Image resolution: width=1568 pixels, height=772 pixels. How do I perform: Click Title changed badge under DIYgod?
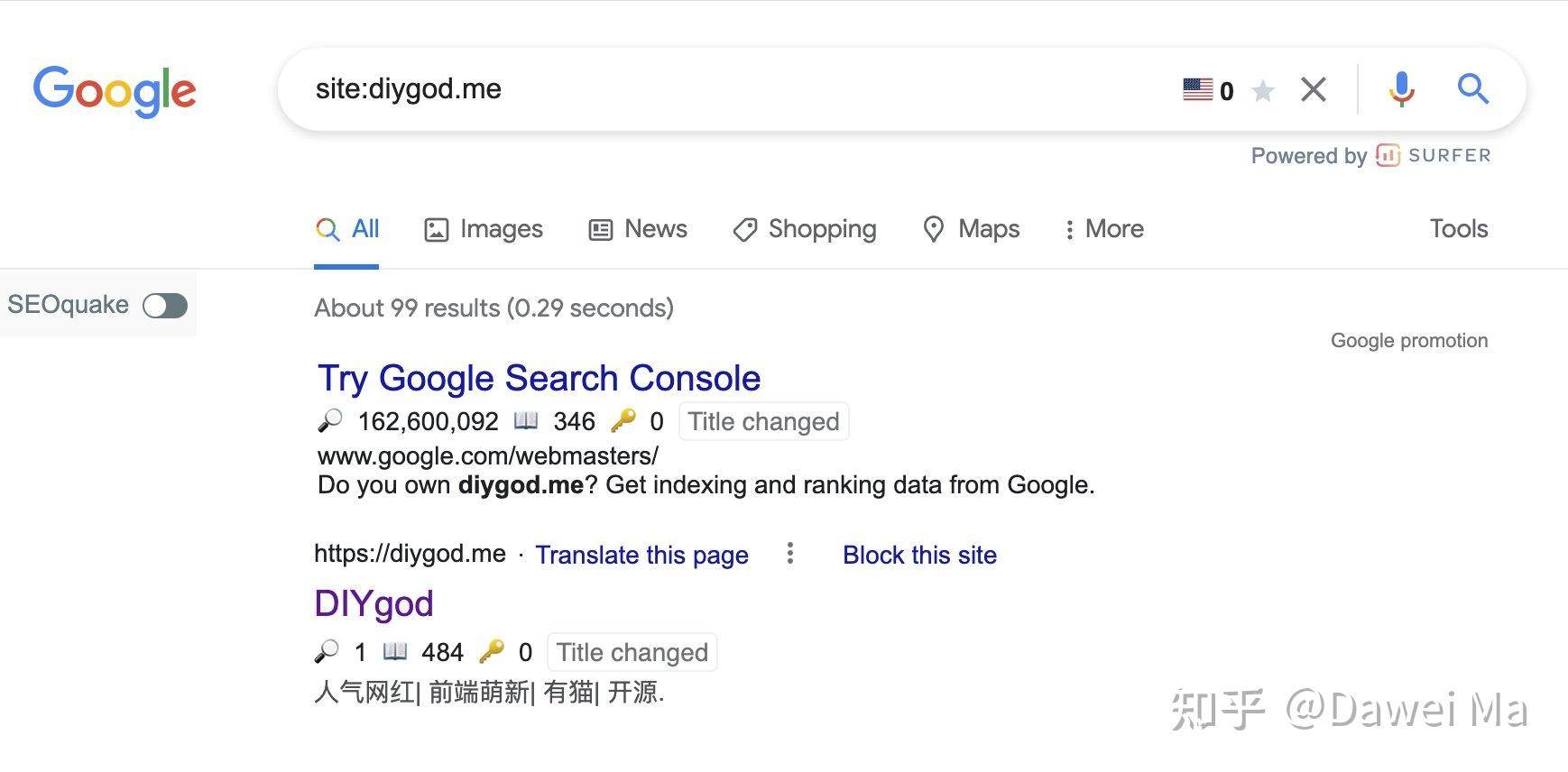(x=632, y=652)
